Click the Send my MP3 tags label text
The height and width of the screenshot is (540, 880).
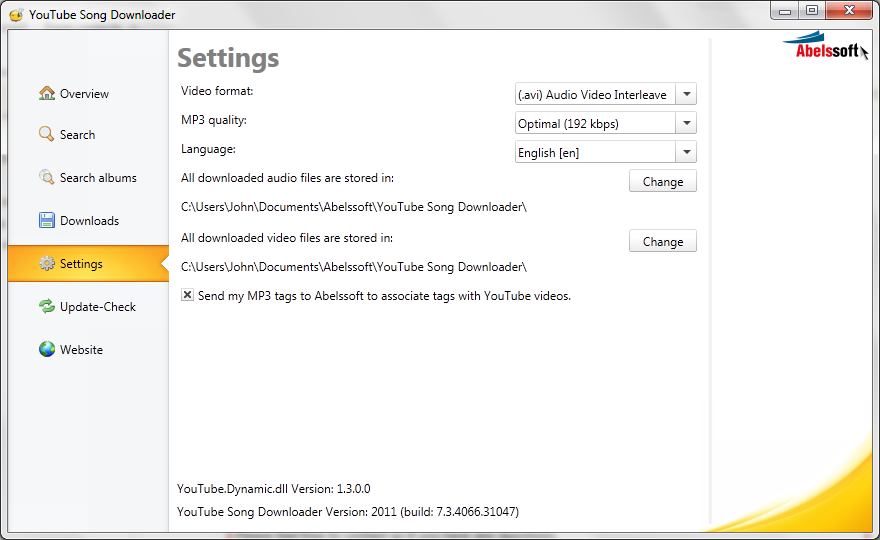(384, 296)
